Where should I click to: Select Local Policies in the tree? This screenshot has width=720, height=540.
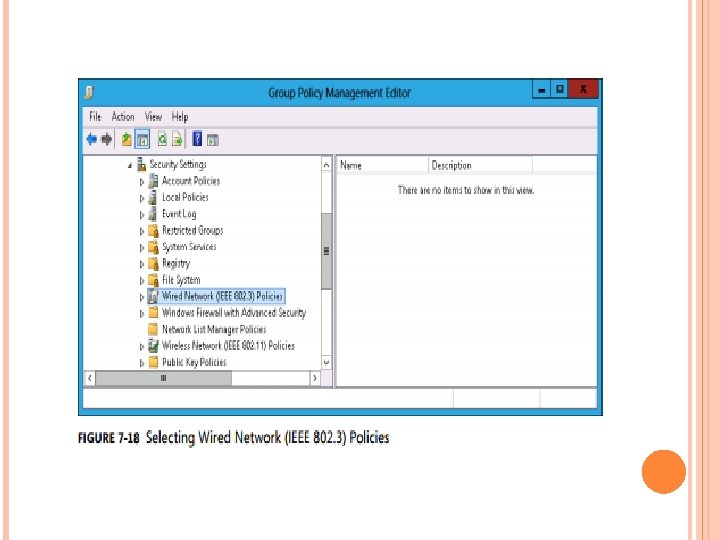pyautogui.click(x=185, y=197)
